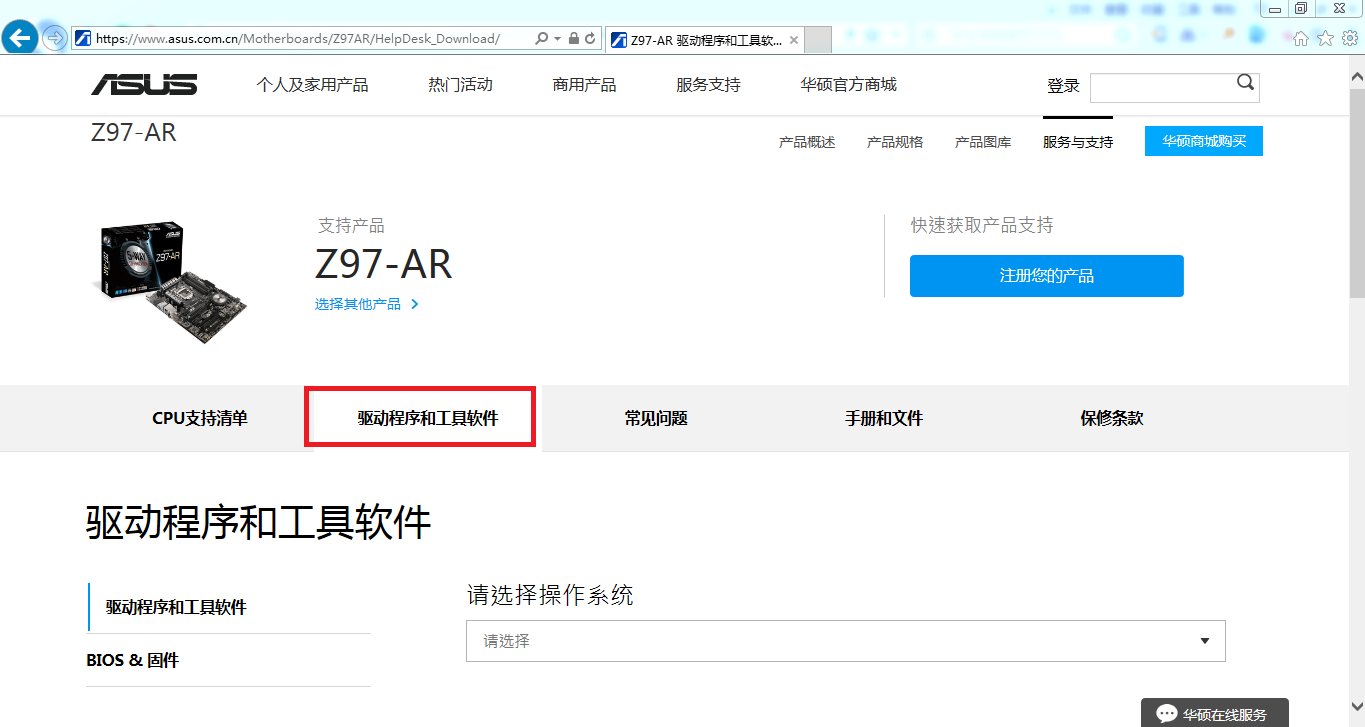Open the 华硕在线服务 chat button
Image resolution: width=1365 pixels, height=727 pixels.
[x=1215, y=713]
